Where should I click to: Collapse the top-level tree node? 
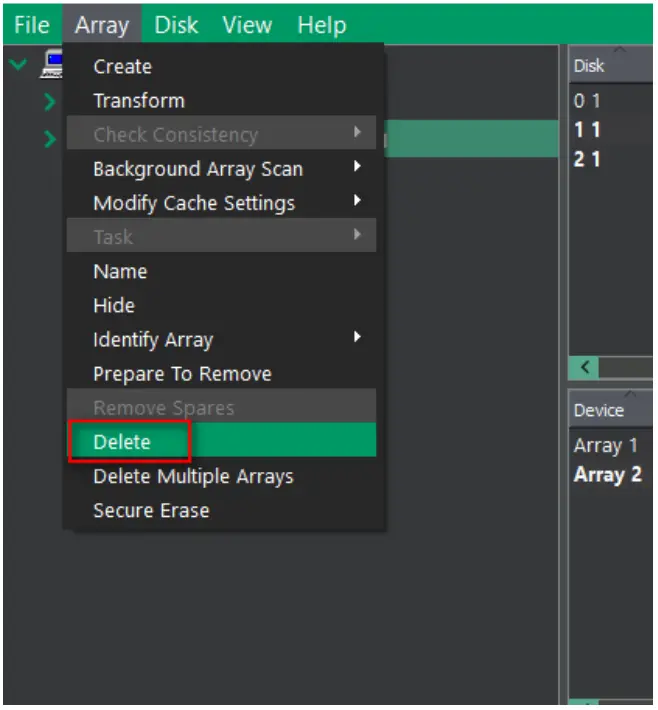pyautogui.click(x=18, y=65)
